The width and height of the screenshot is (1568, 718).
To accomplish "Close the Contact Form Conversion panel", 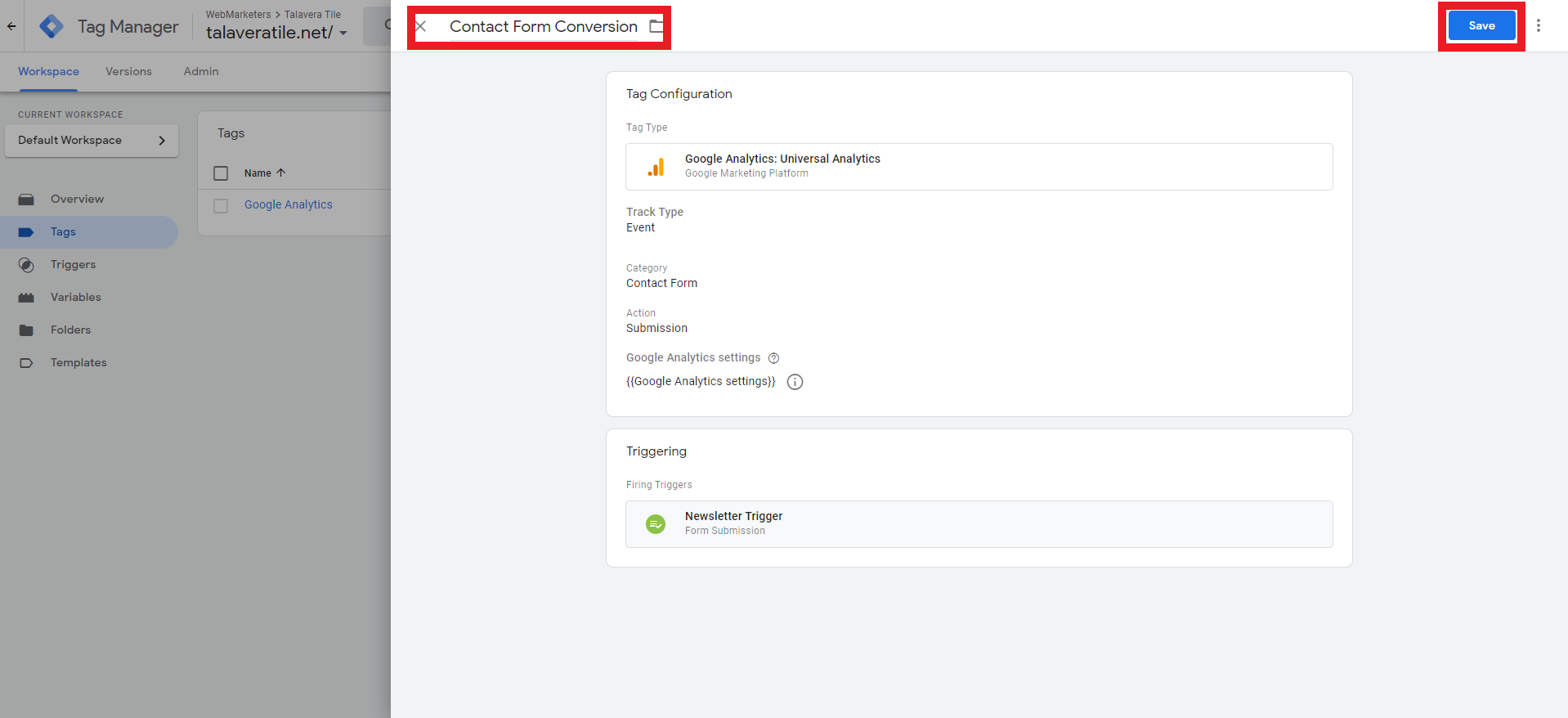I will [x=421, y=26].
